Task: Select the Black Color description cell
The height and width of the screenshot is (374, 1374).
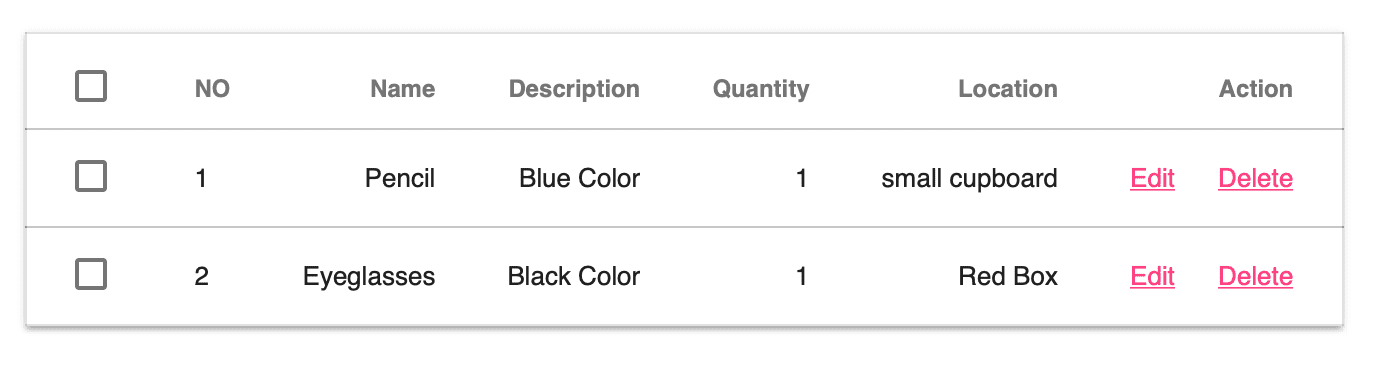Action: click(x=574, y=276)
